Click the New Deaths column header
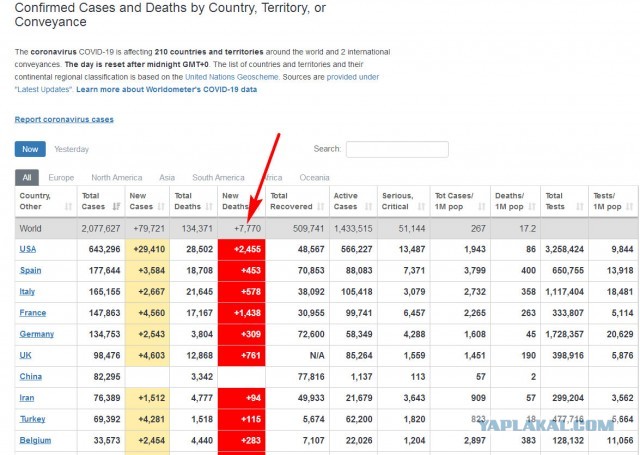This screenshot has width=640, height=455. click(241, 201)
